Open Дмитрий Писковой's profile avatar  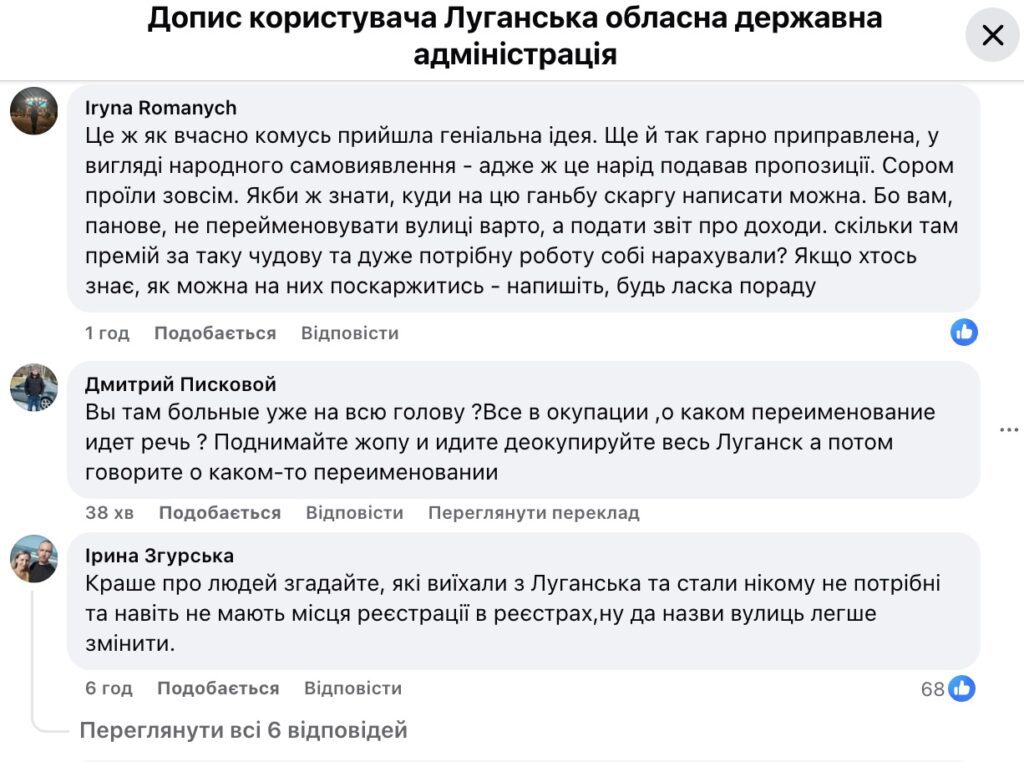click(36, 390)
